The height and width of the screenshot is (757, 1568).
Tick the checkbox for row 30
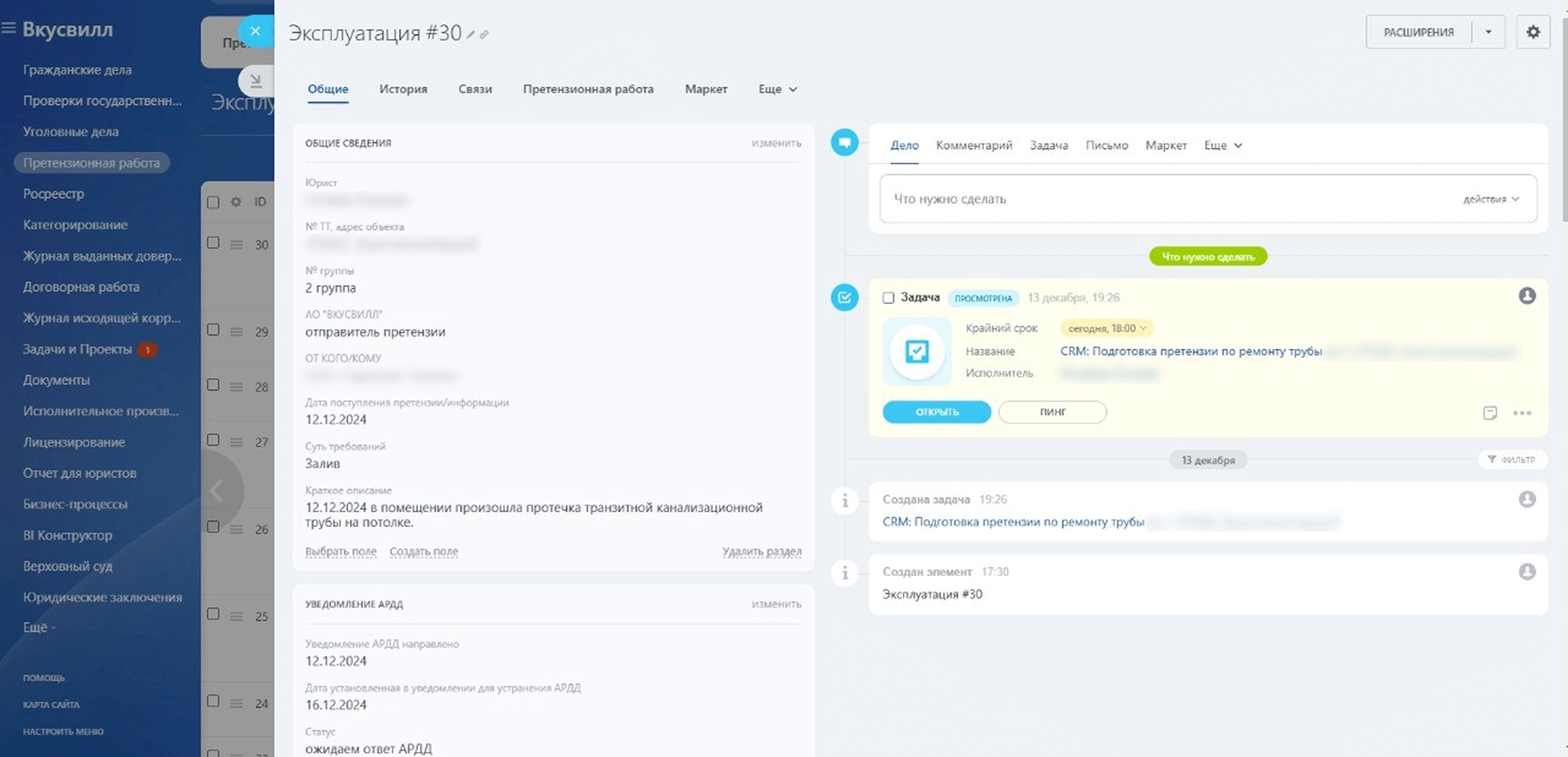[213, 243]
